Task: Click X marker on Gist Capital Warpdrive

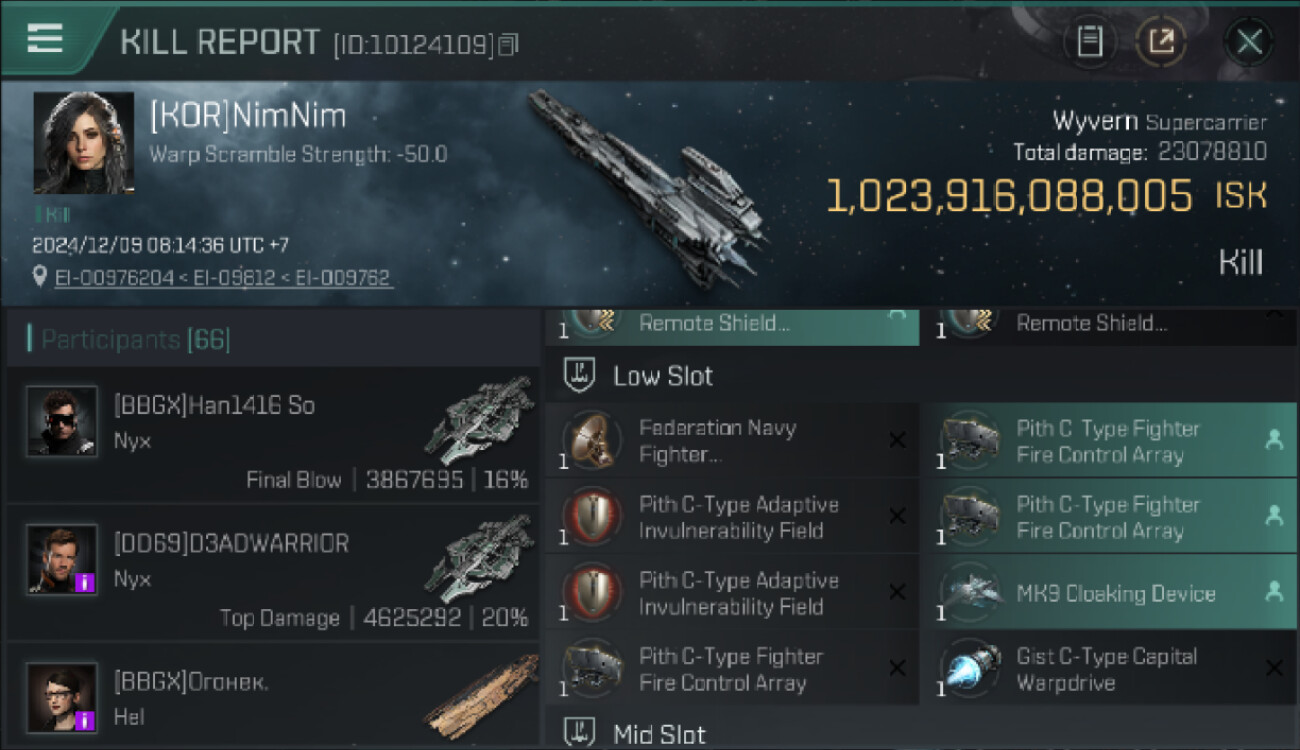Action: [1274, 668]
